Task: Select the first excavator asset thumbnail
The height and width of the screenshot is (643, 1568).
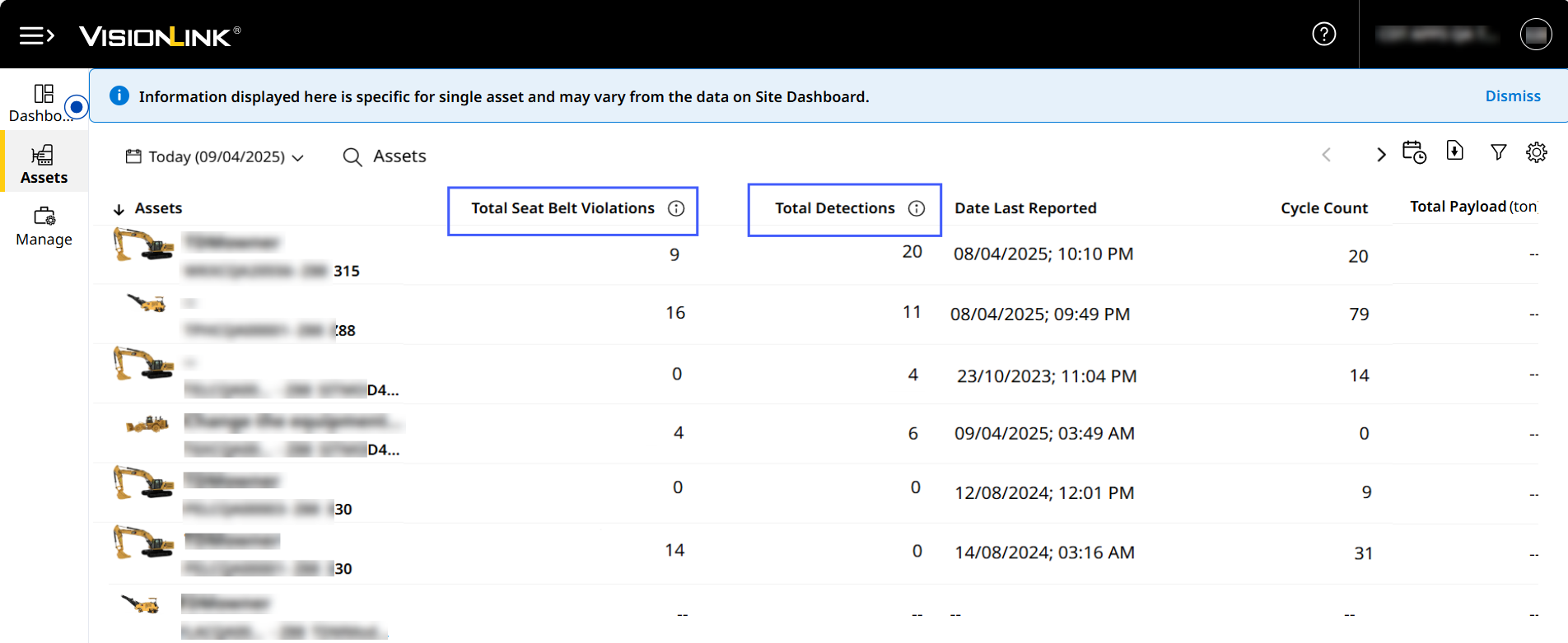Action: click(x=143, y=245)
